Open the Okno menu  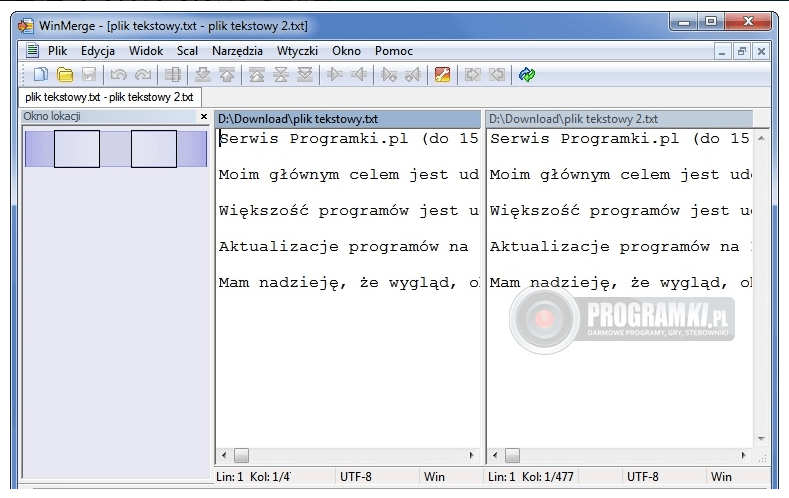click(x=346, y=51)
